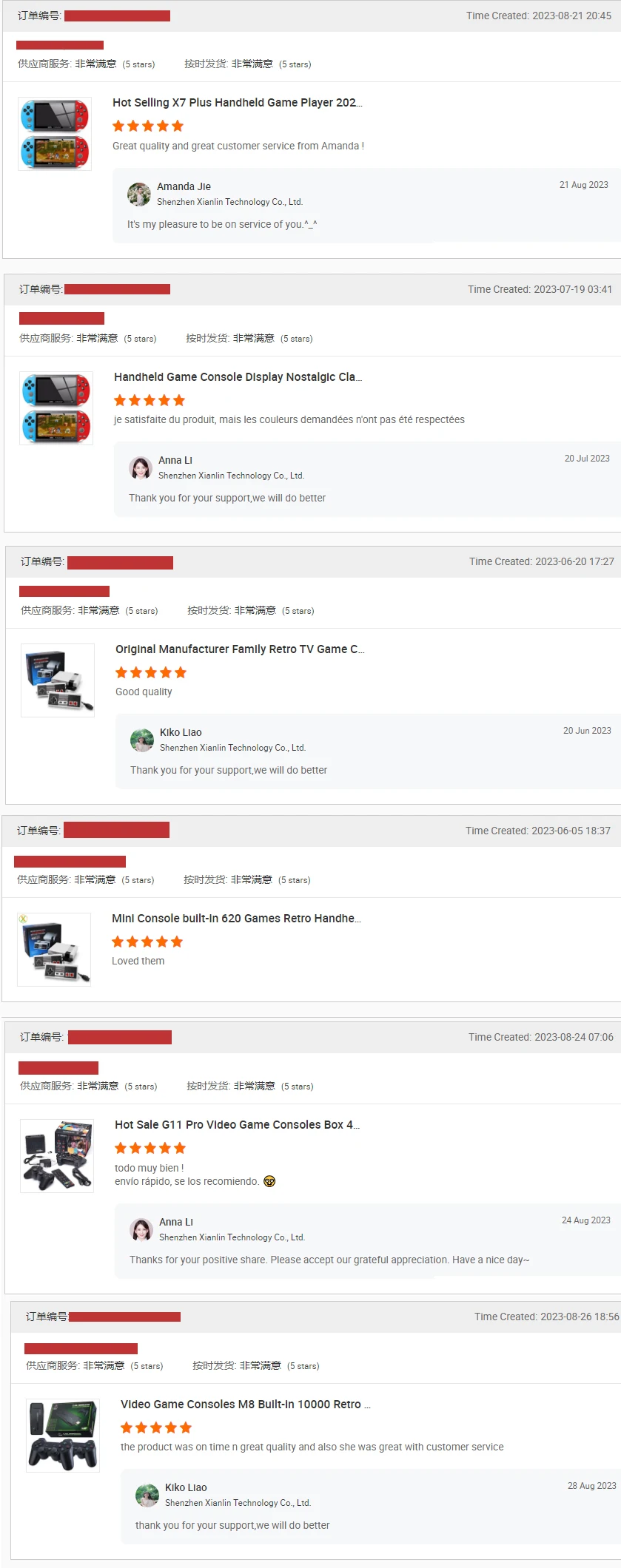The image size is (621, 1568).
Task: Open Hot Selling X7 Plus Handheld title link
Action: point(238,103)
